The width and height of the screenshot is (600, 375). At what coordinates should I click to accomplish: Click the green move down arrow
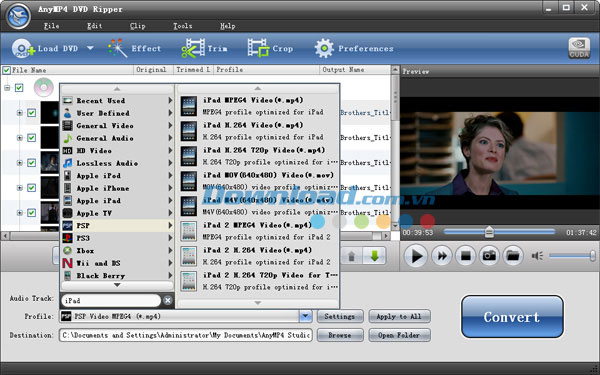375,256
